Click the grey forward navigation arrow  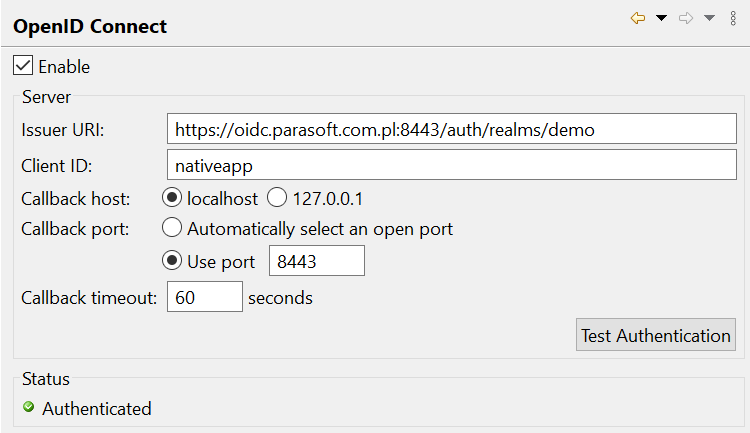click(x=686, y=18)
